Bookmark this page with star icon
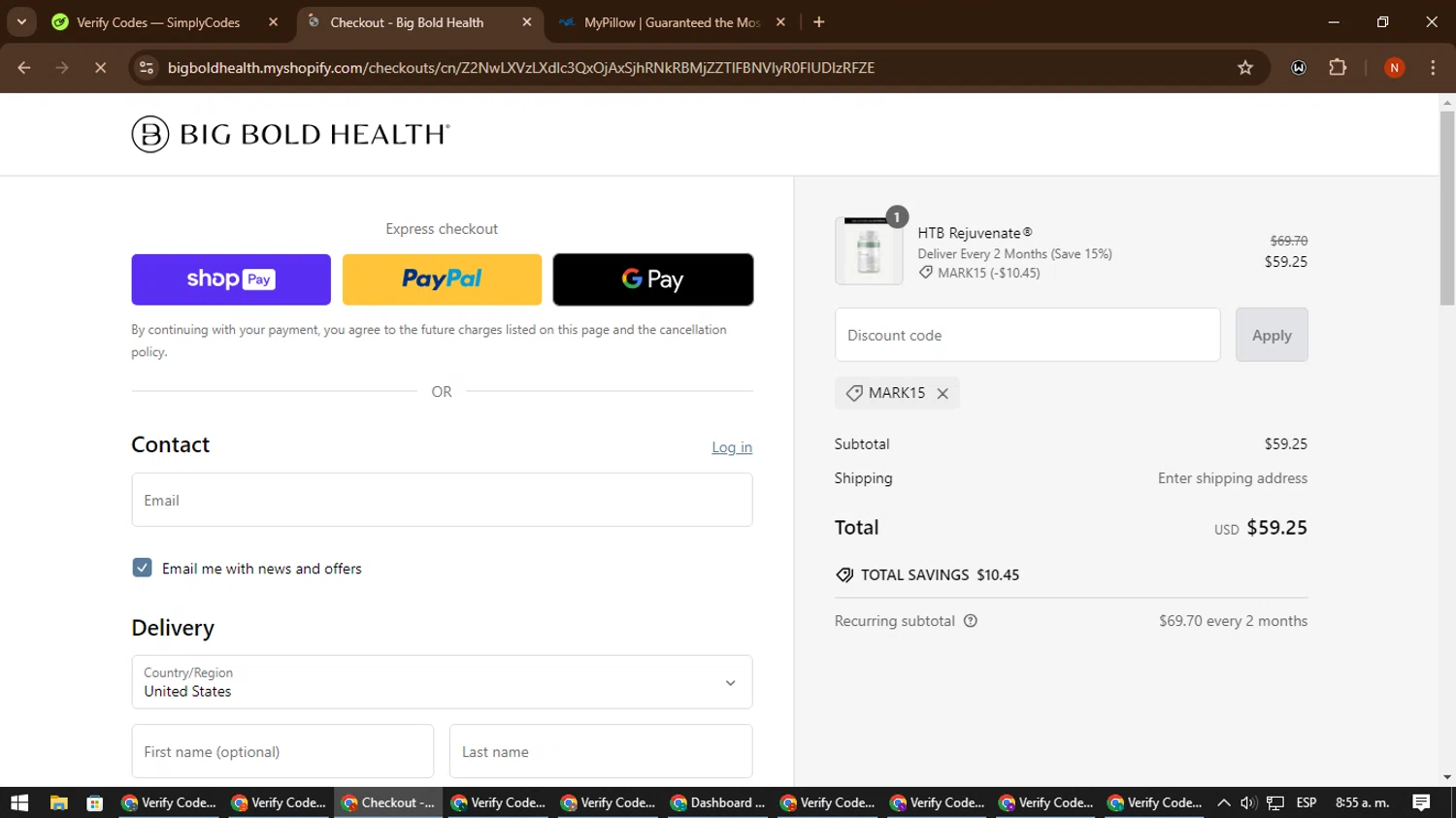 1245,68
